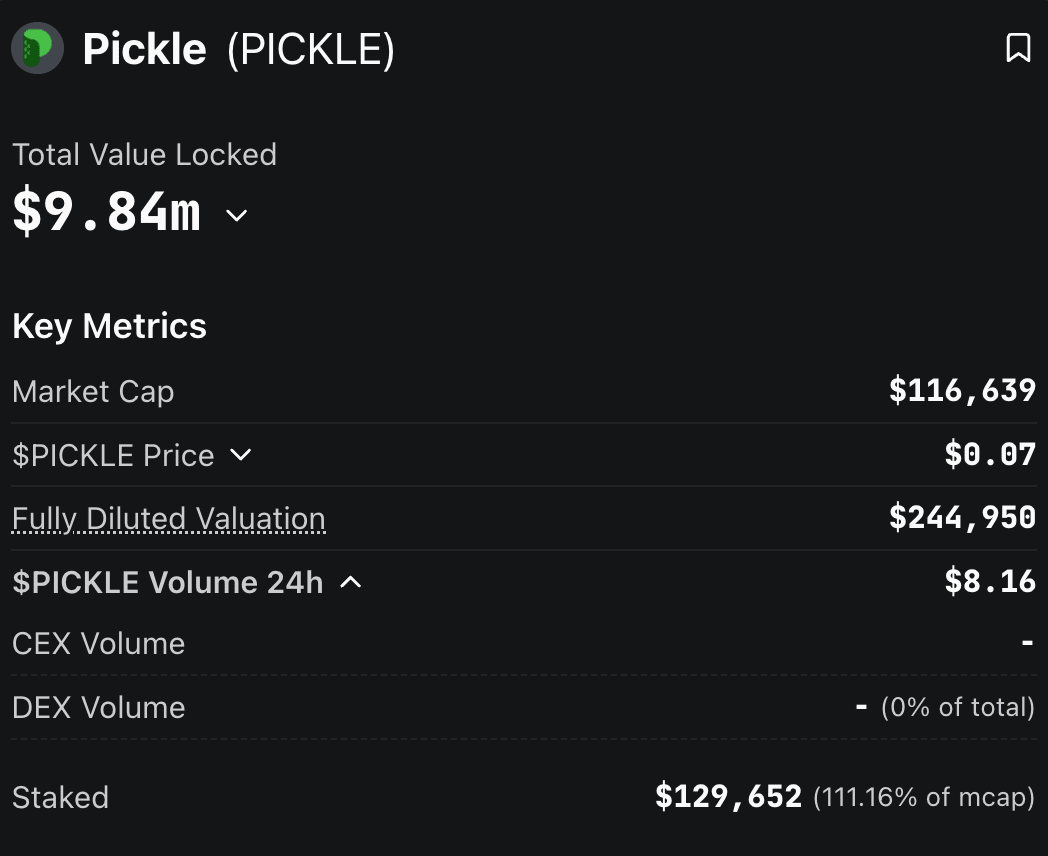Click the (PICKLE) ticker symbol text

pyautogui.click(x=311, y=49)
